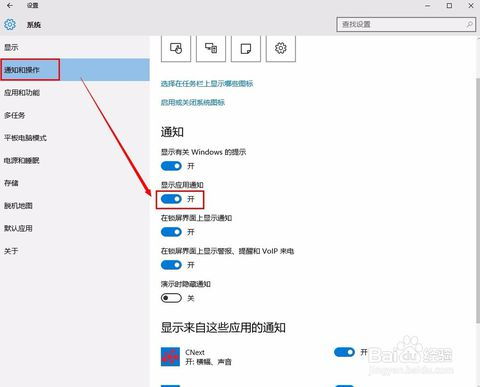Open 脱机地图 in the sidebar
The height and width of the screenshot is (387, 480).
(75, 206)
